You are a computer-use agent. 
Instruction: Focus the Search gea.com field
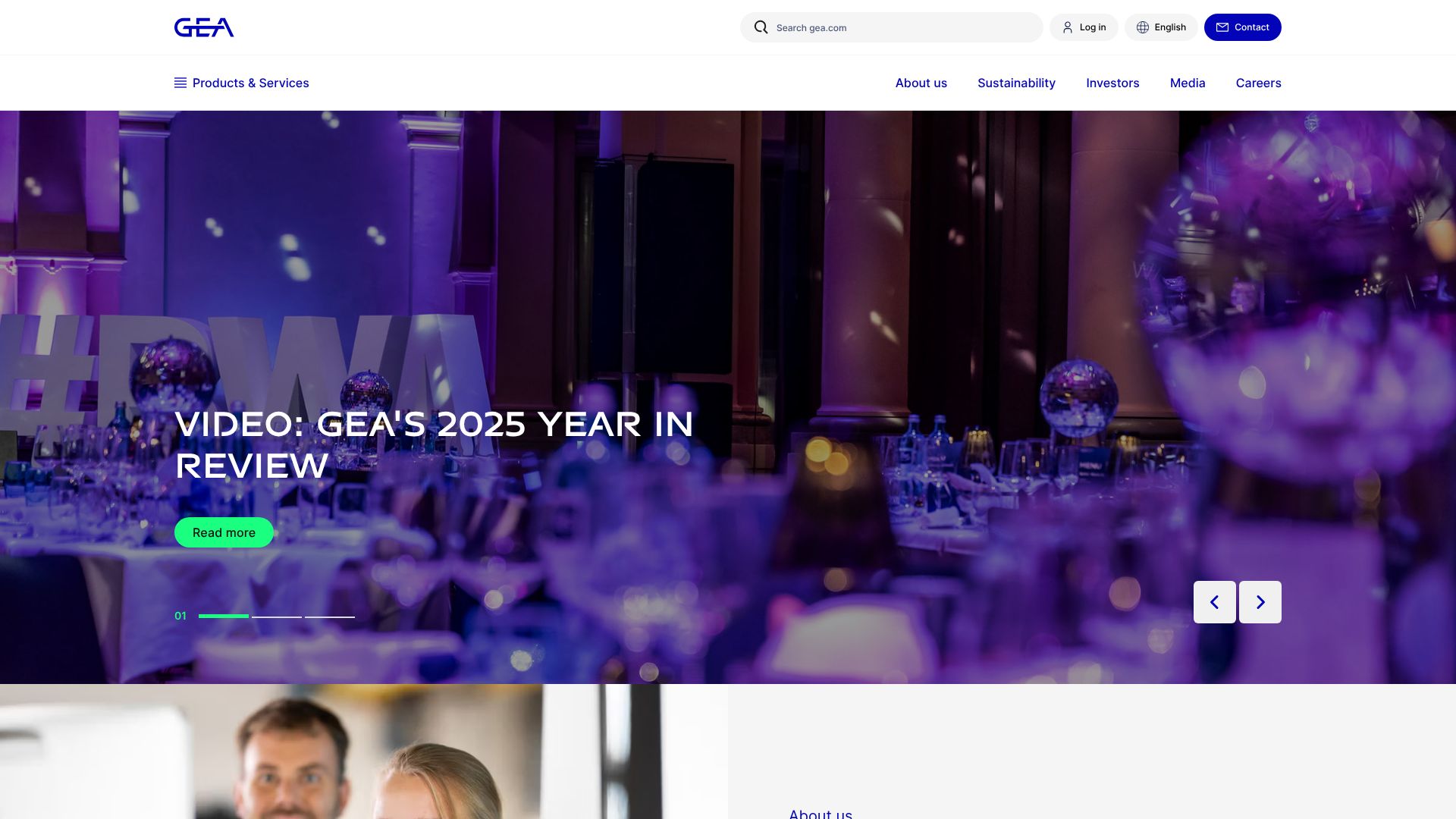(892, 27)
